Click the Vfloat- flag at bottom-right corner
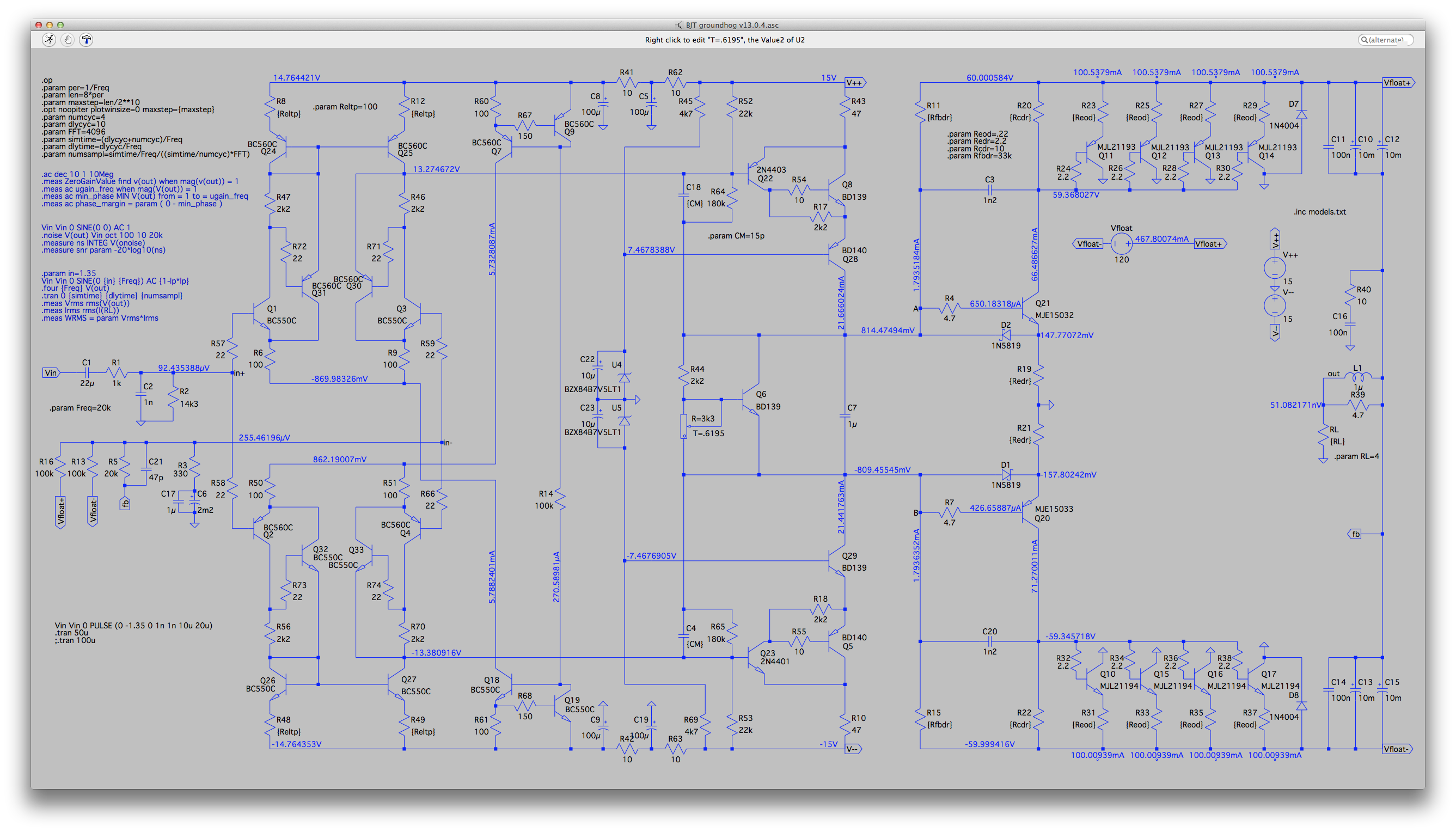 pos(1397,749)
